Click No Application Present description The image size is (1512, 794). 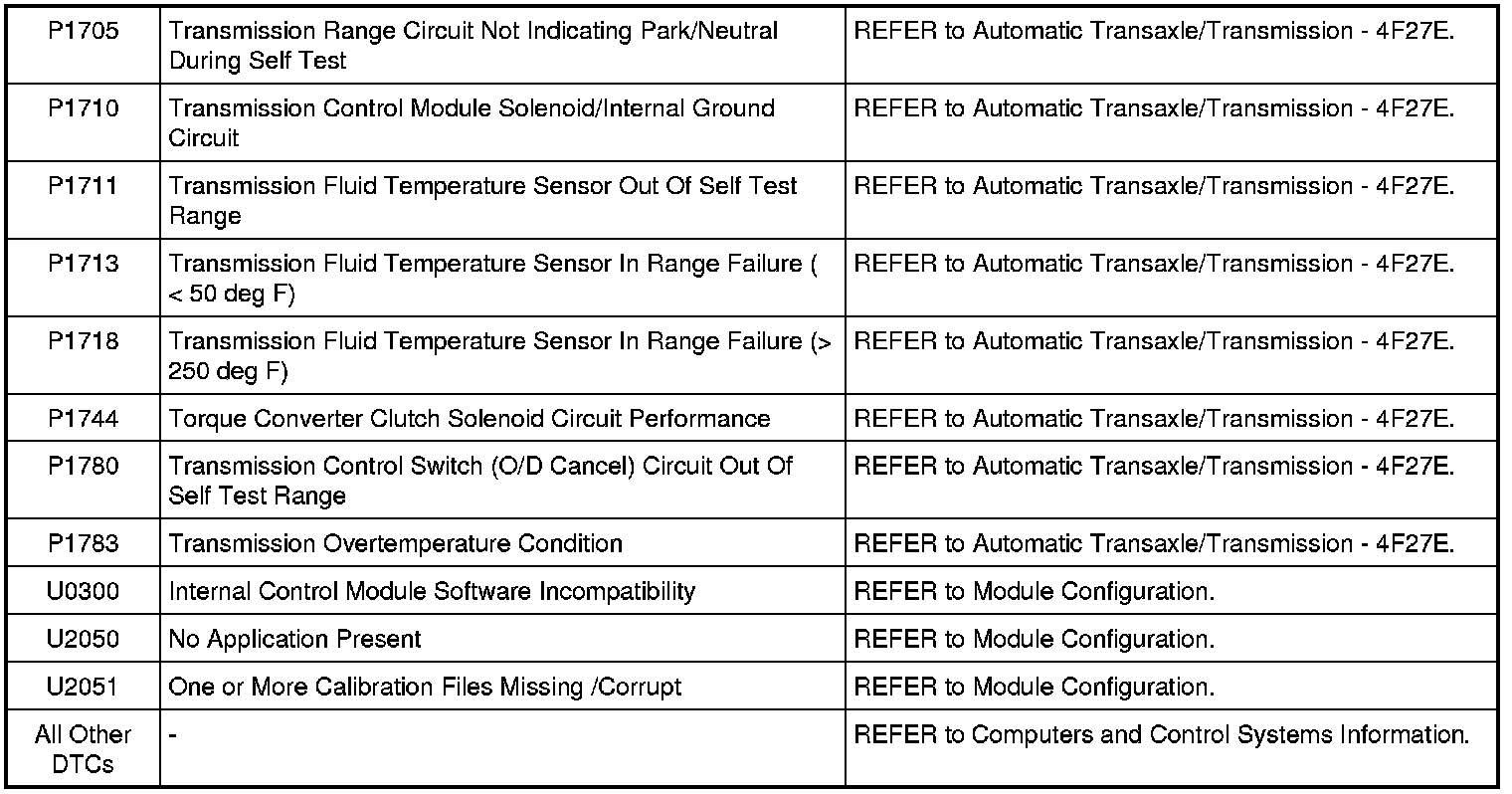295,640
